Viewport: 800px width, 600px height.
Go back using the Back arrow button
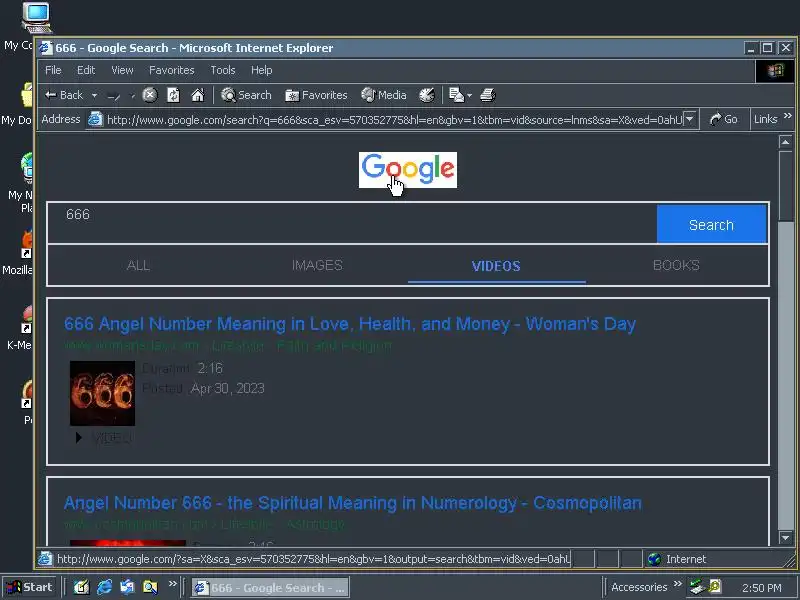(64, 95)
